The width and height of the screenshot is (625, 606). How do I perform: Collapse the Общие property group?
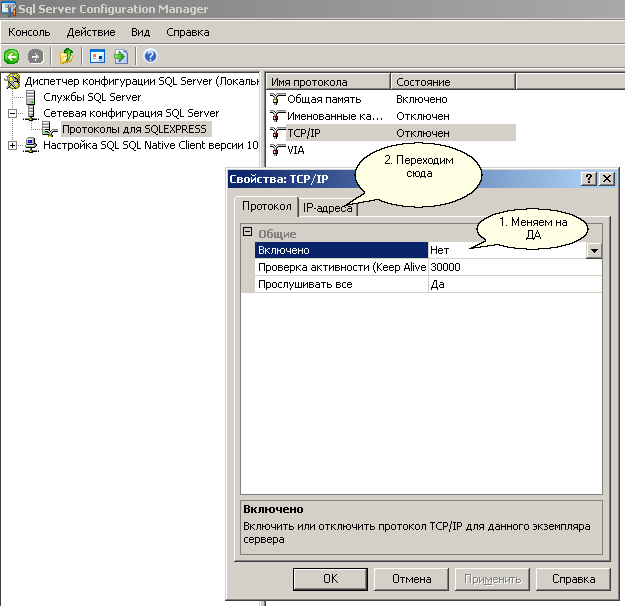coord(247,233)
